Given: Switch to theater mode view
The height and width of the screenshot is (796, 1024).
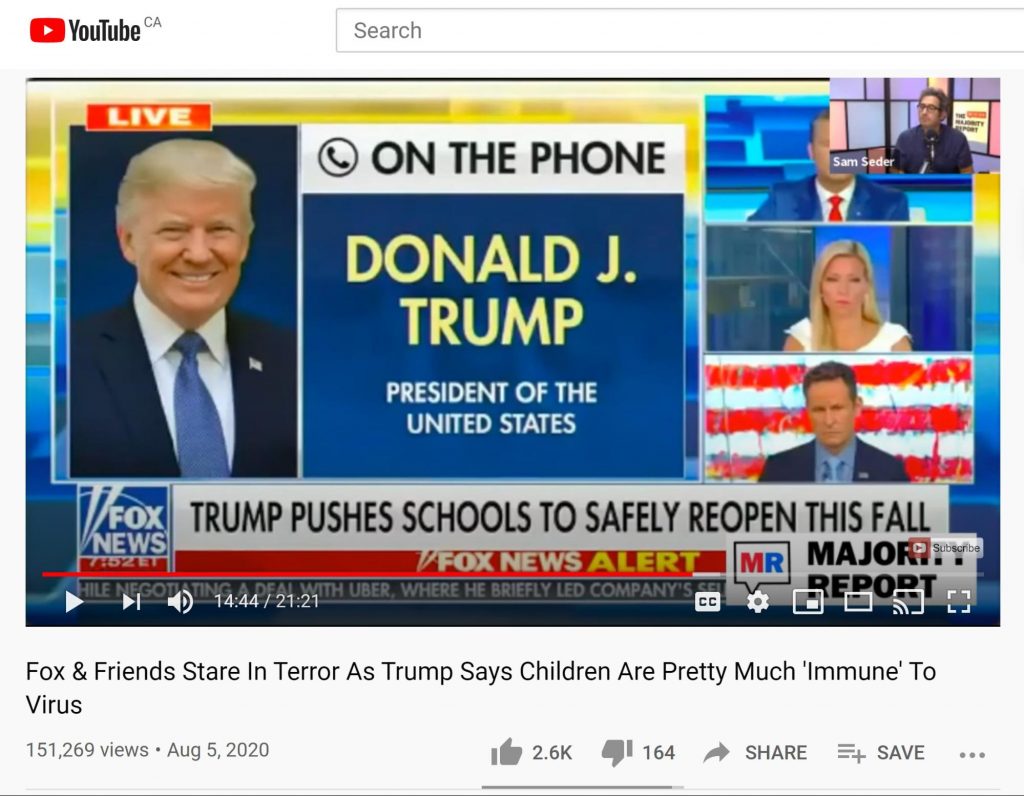Looking at the screenshot, I should [x=858, y=601].
